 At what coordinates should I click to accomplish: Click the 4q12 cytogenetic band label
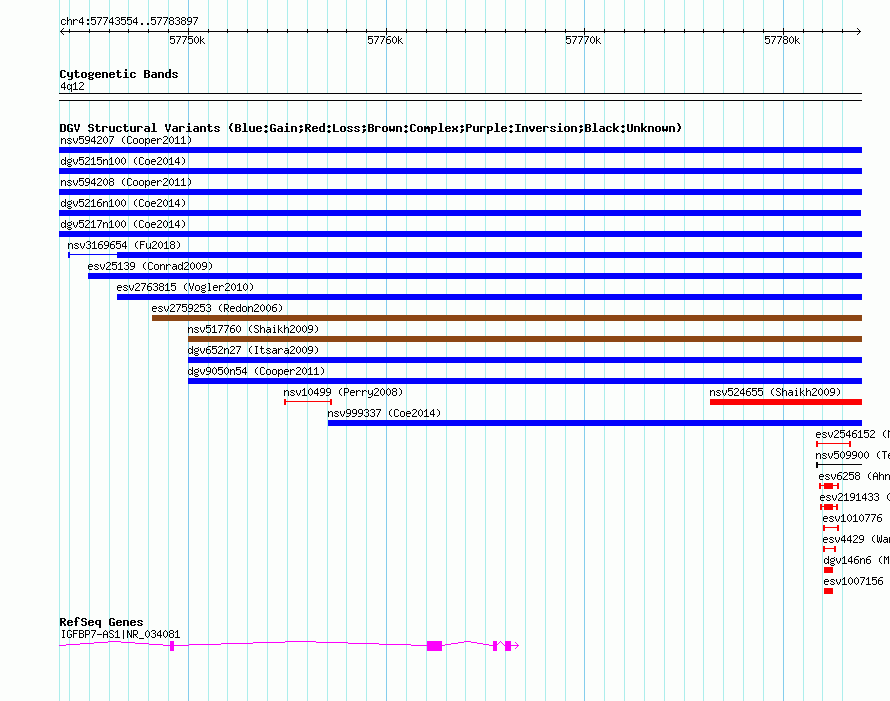point(72,86)
